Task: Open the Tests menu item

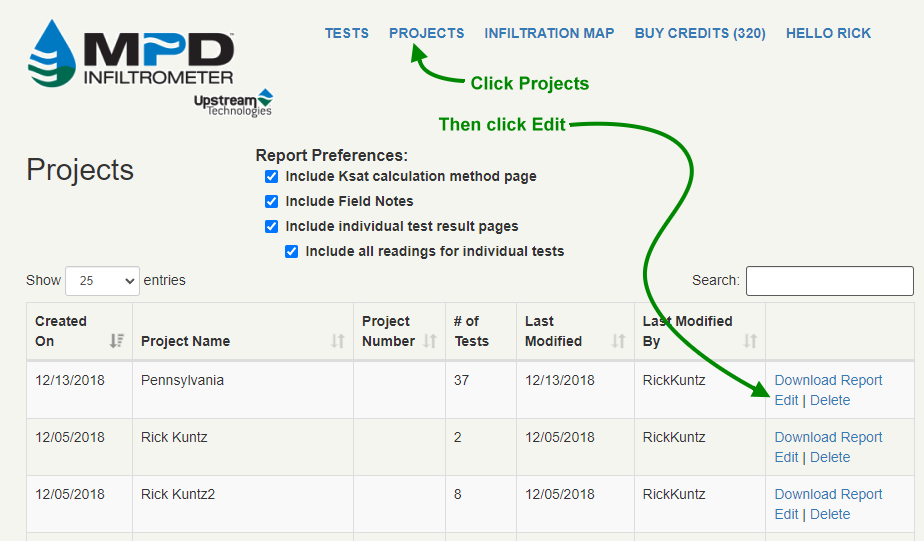Action: click(x=346, y=33)
